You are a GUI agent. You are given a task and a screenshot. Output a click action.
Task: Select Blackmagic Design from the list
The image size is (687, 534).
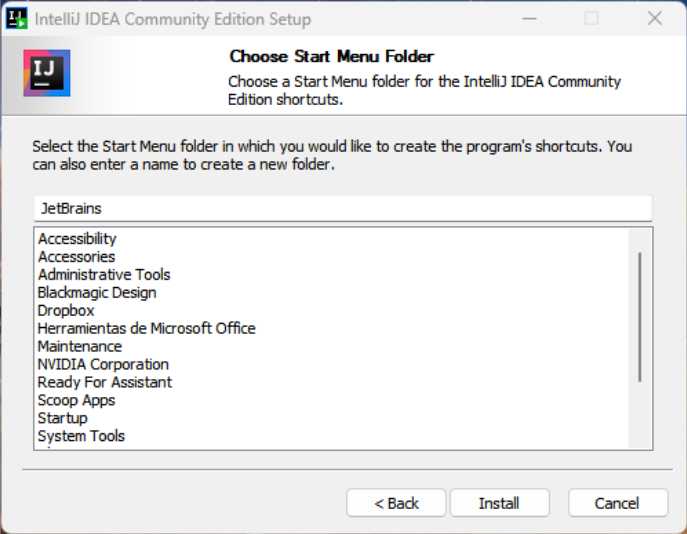click(97, 293)
